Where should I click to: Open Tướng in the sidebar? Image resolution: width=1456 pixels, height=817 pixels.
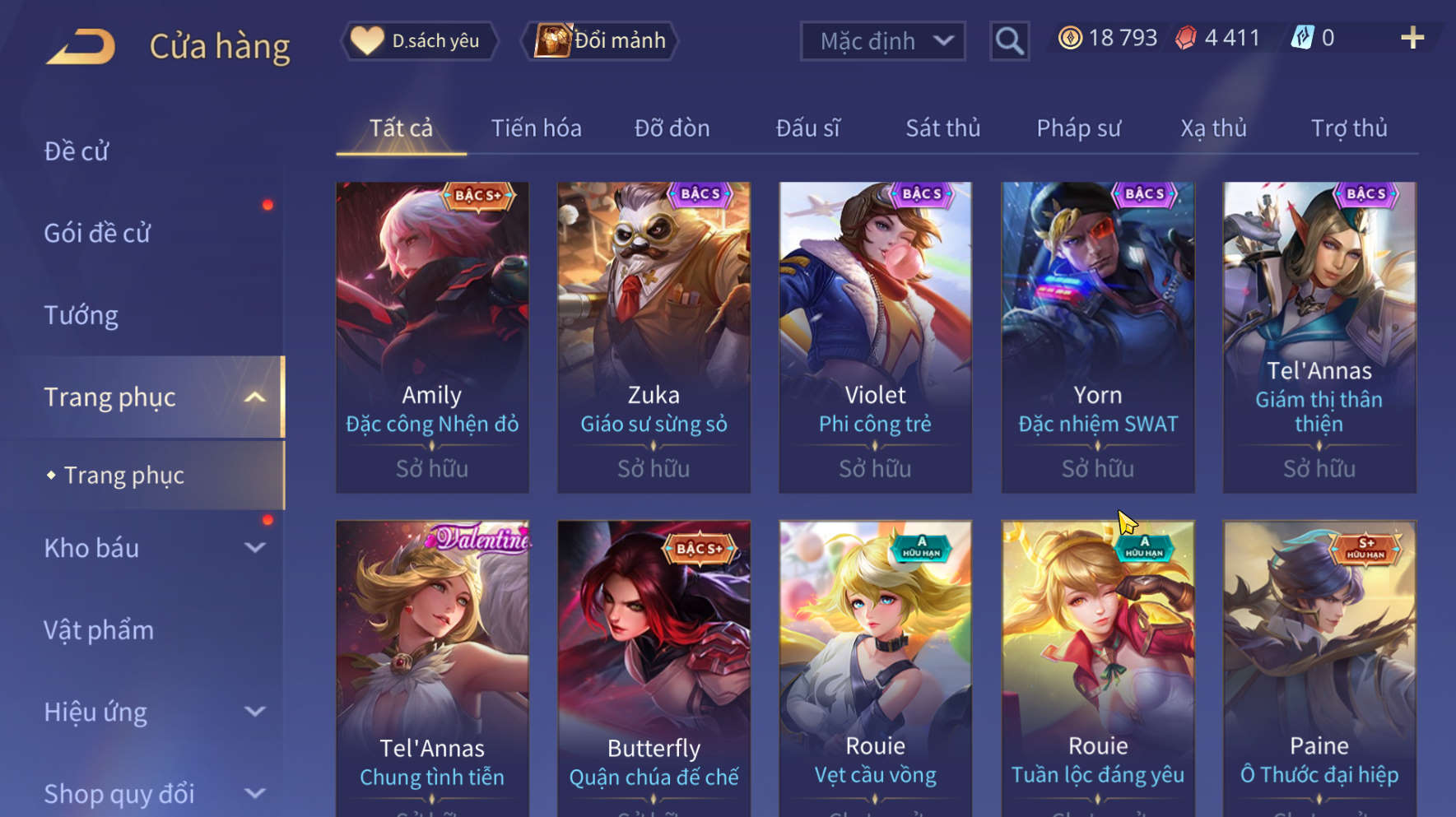pos(81,315)
